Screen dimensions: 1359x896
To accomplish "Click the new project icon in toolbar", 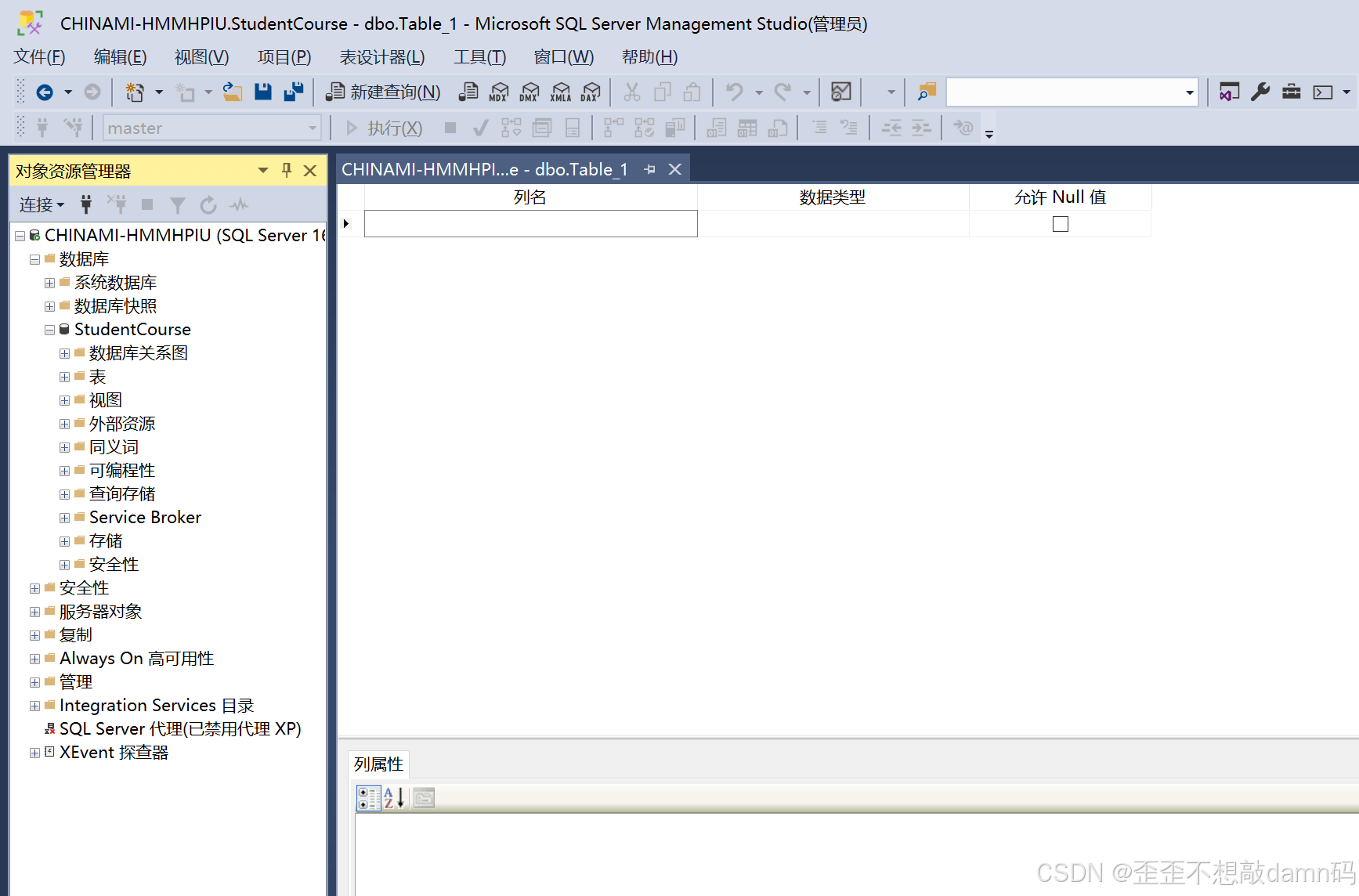I will (135, 92).
